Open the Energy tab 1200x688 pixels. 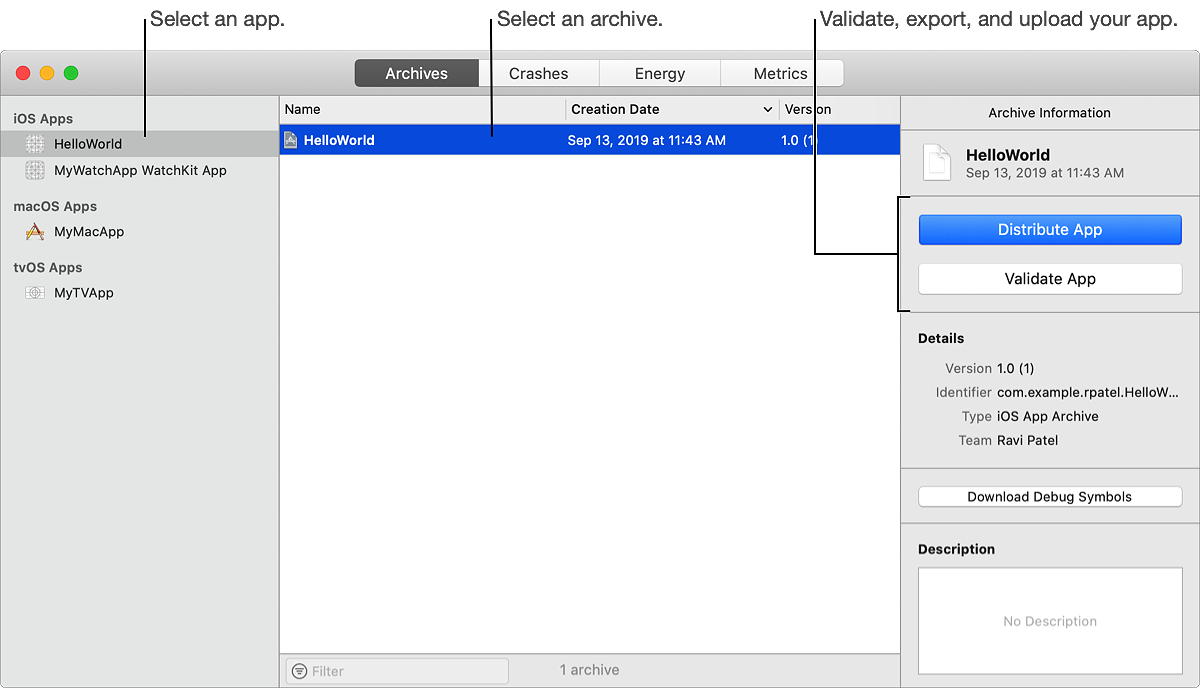[660, 73]
